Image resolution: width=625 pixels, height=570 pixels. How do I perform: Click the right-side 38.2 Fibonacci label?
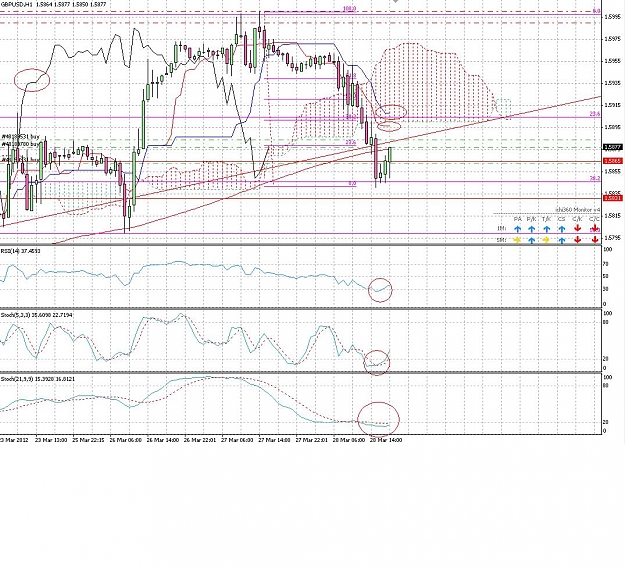(595, 179)
